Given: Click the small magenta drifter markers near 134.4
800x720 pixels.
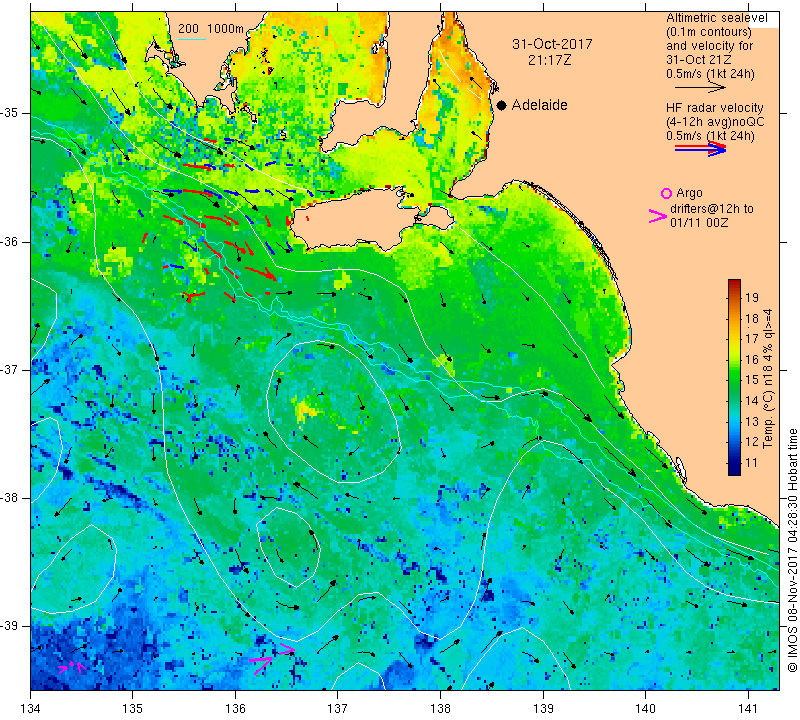Looking at the screenshot, I should pos(72,666).
